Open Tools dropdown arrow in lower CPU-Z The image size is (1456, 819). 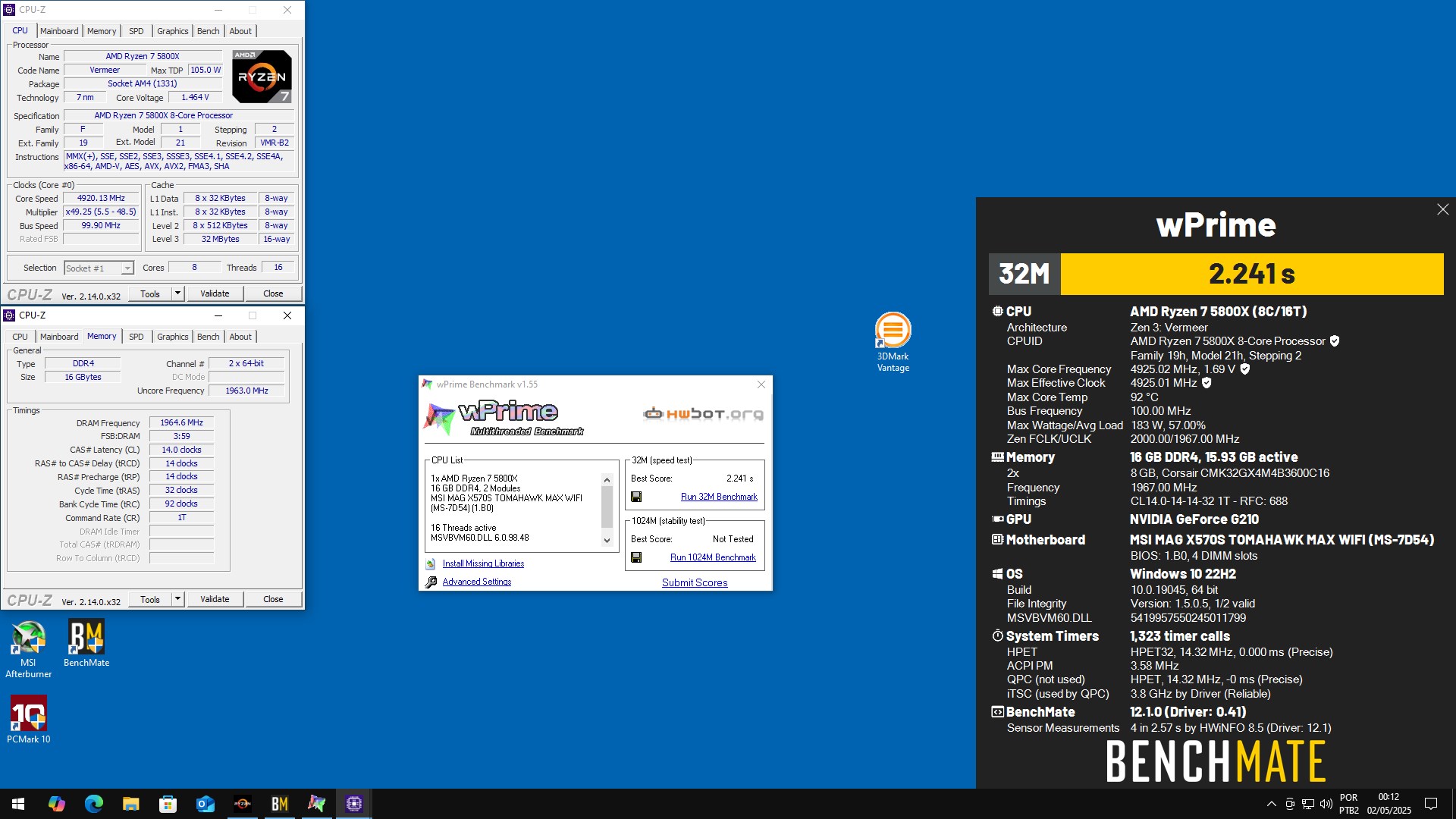pos(177,599)
